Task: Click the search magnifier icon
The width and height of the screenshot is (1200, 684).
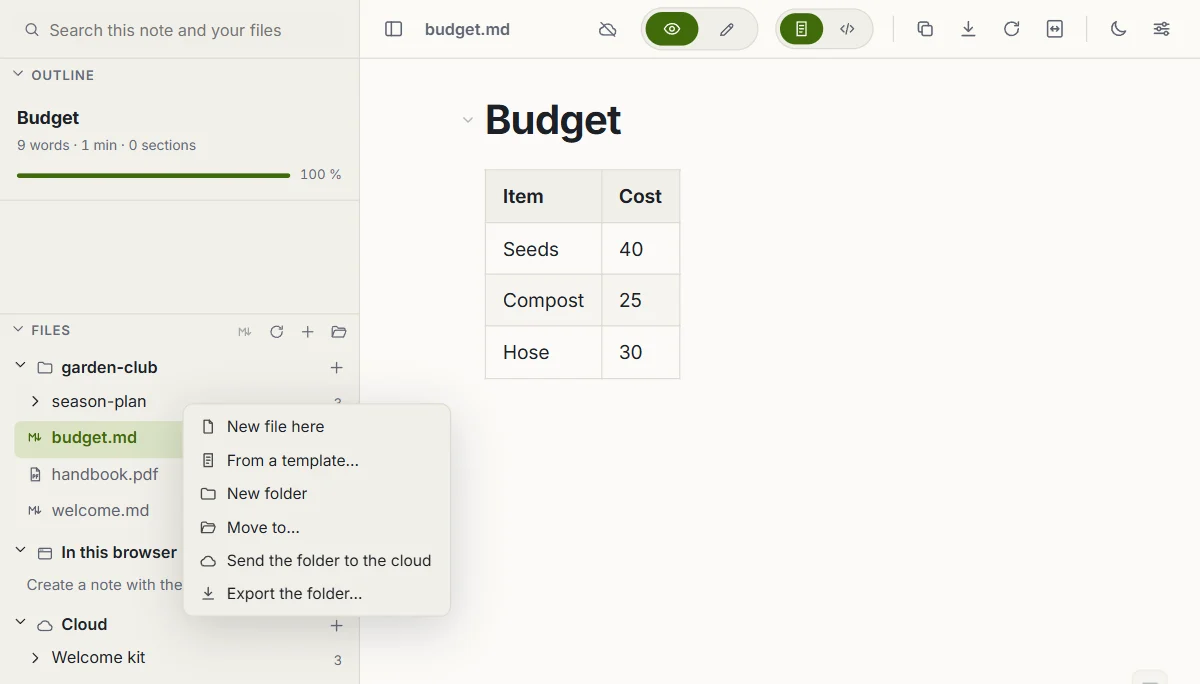Action: (x=32, y=30)
